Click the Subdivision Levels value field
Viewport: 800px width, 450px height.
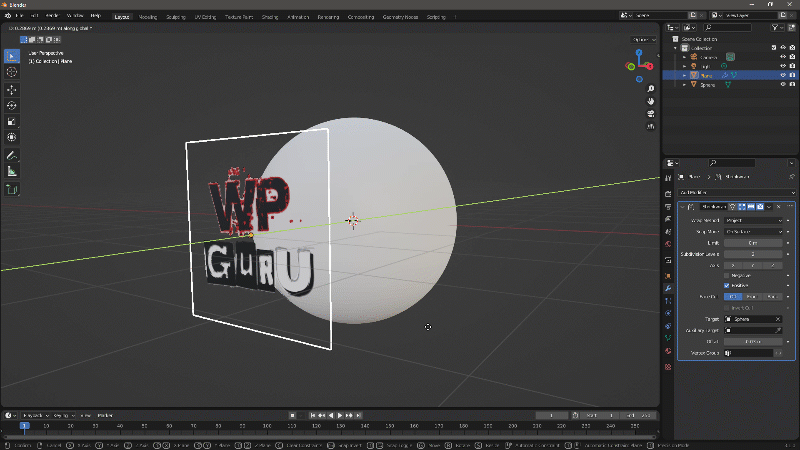pos(753,254)
